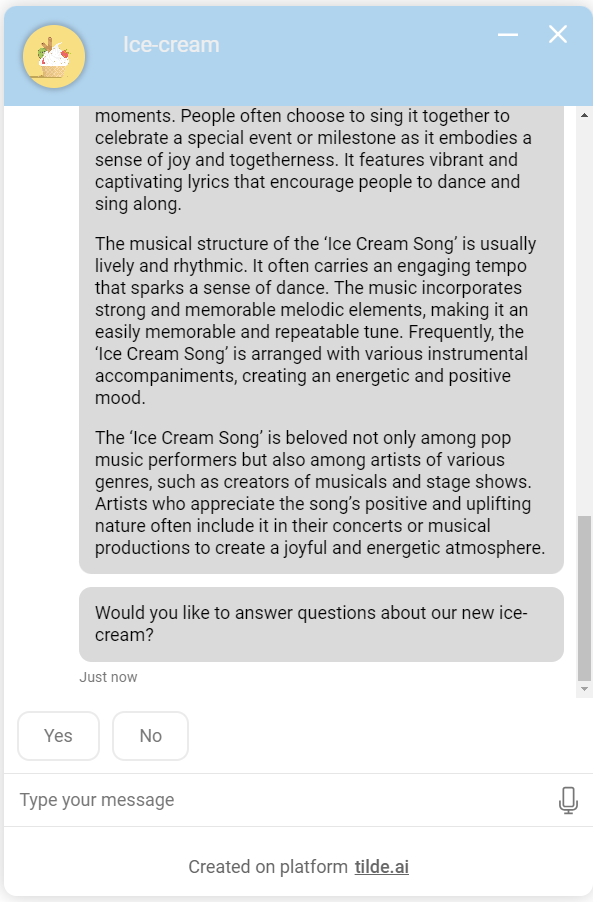The height and width of the screenshot is (902, 593).
Task: Click the ice-cream question message bubble
Action: 320,622
